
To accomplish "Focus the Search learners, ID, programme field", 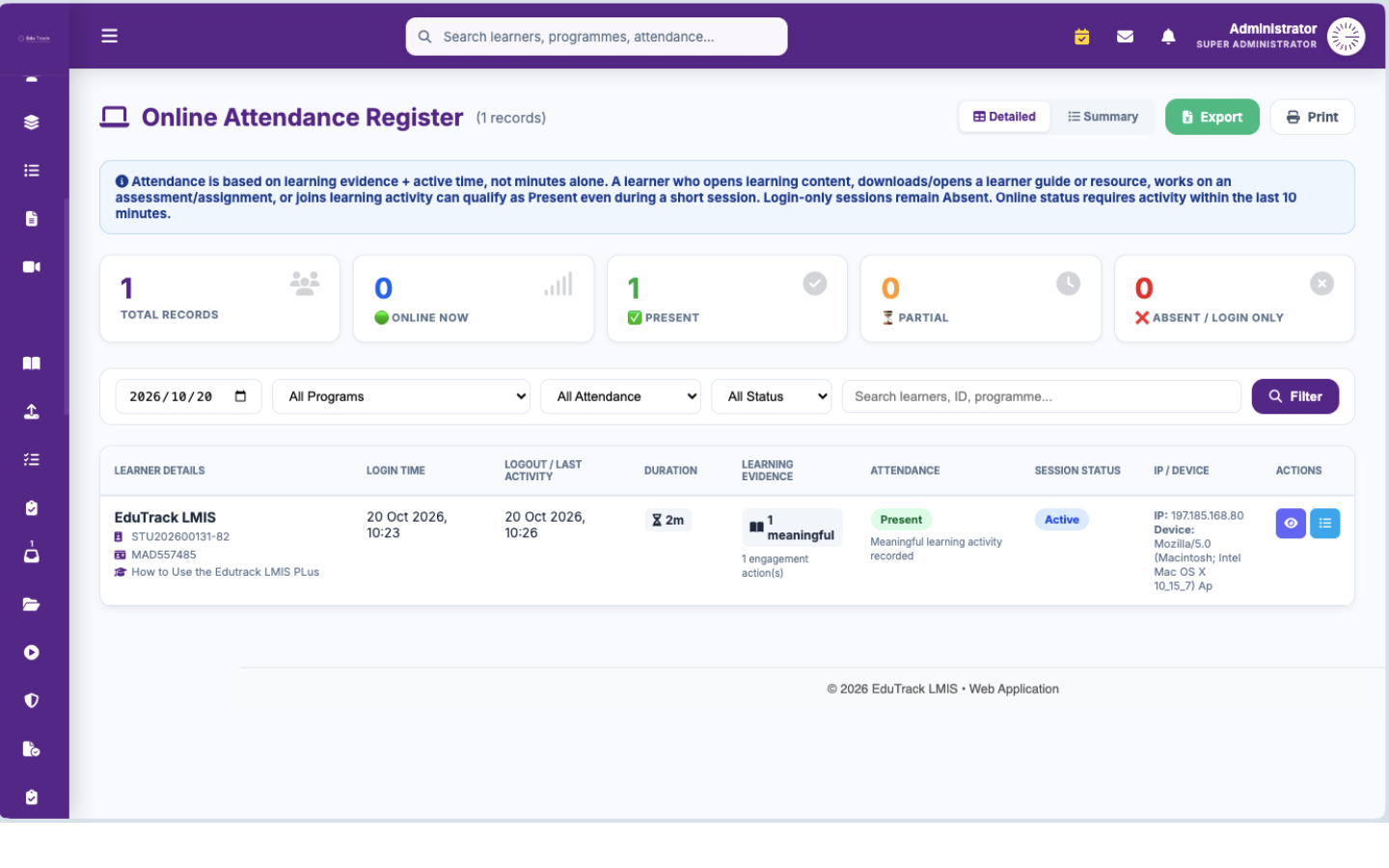I will click(x=1042, y=396).
